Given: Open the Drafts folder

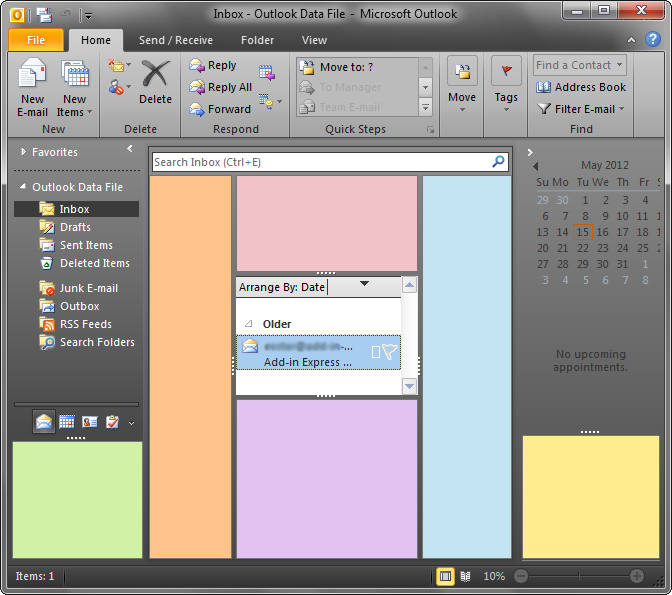Looking at the screenshot, I should [65, 227].
